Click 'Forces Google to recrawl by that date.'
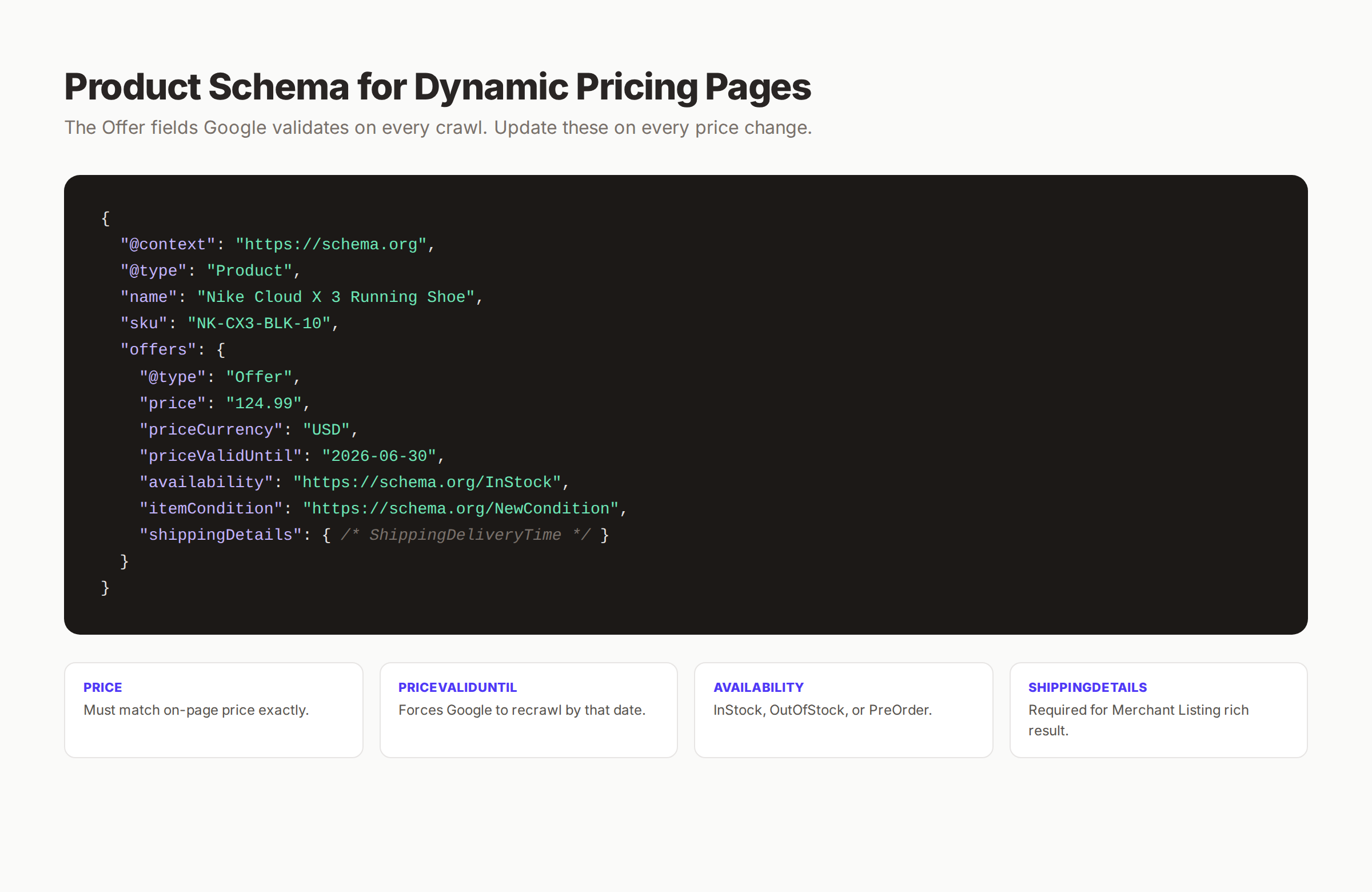This screenshot has height=892, width=1372. pos(522,710)
